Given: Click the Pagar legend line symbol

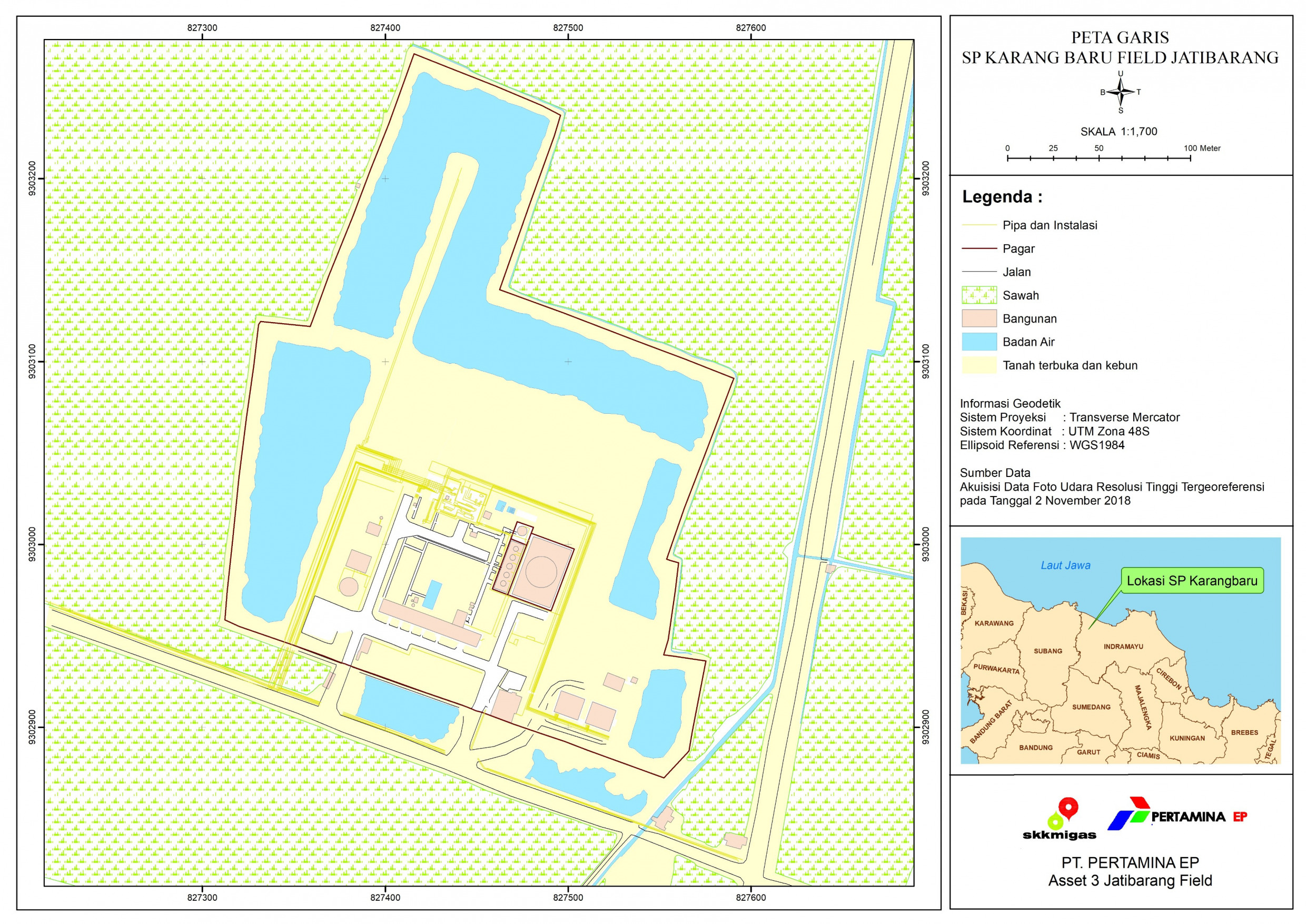Looking at the screenshot, I should pos(979,249).
